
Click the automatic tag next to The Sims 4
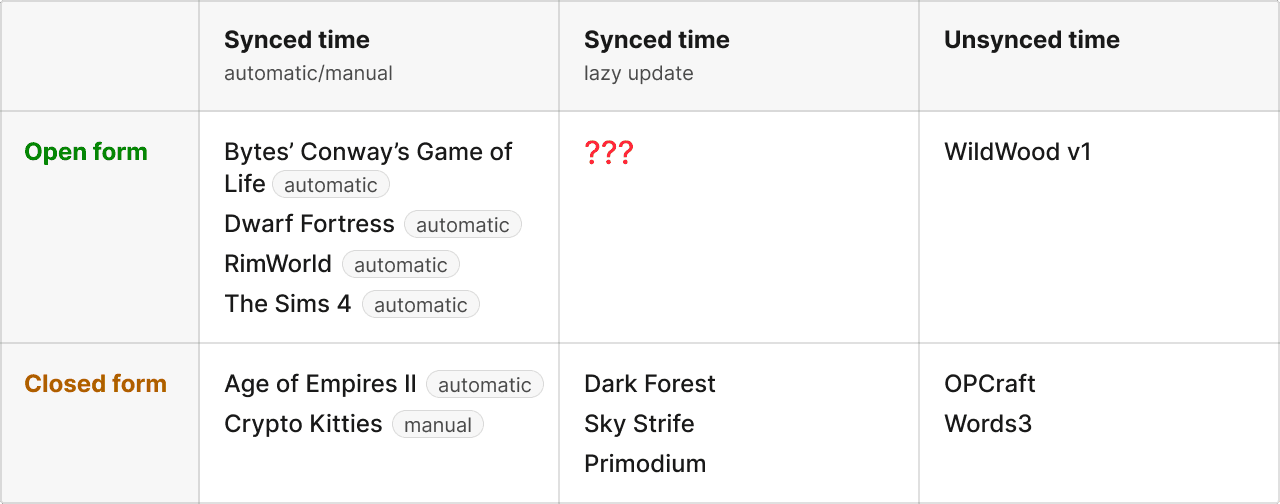[x=421, y=305]
